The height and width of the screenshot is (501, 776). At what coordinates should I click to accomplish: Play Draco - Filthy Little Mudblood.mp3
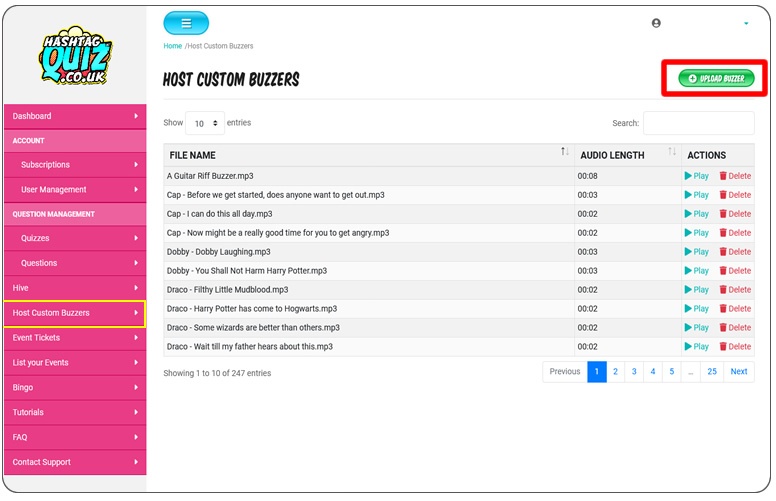[696, 290]
